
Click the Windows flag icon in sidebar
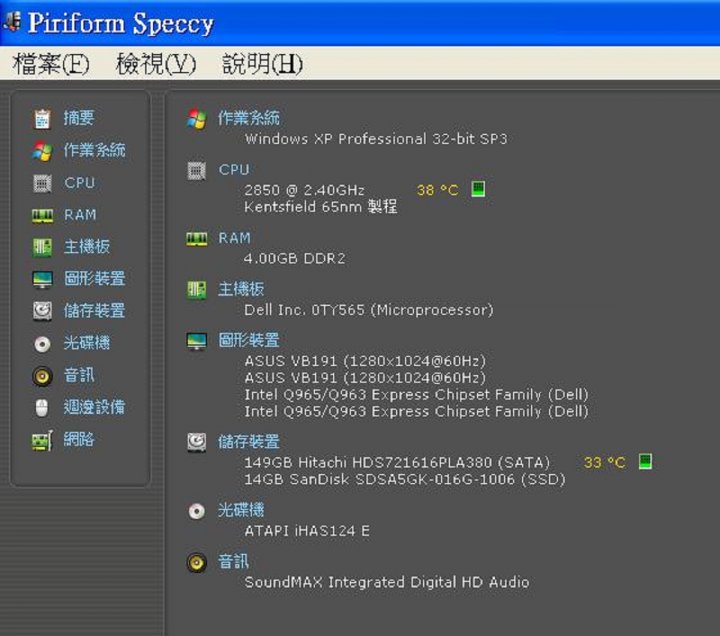[x=42, y=151]
